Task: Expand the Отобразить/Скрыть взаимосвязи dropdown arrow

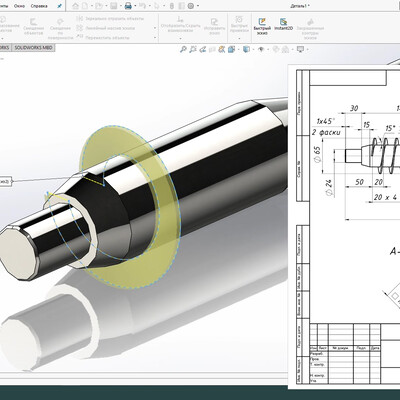Action: (x=181, y=38)
